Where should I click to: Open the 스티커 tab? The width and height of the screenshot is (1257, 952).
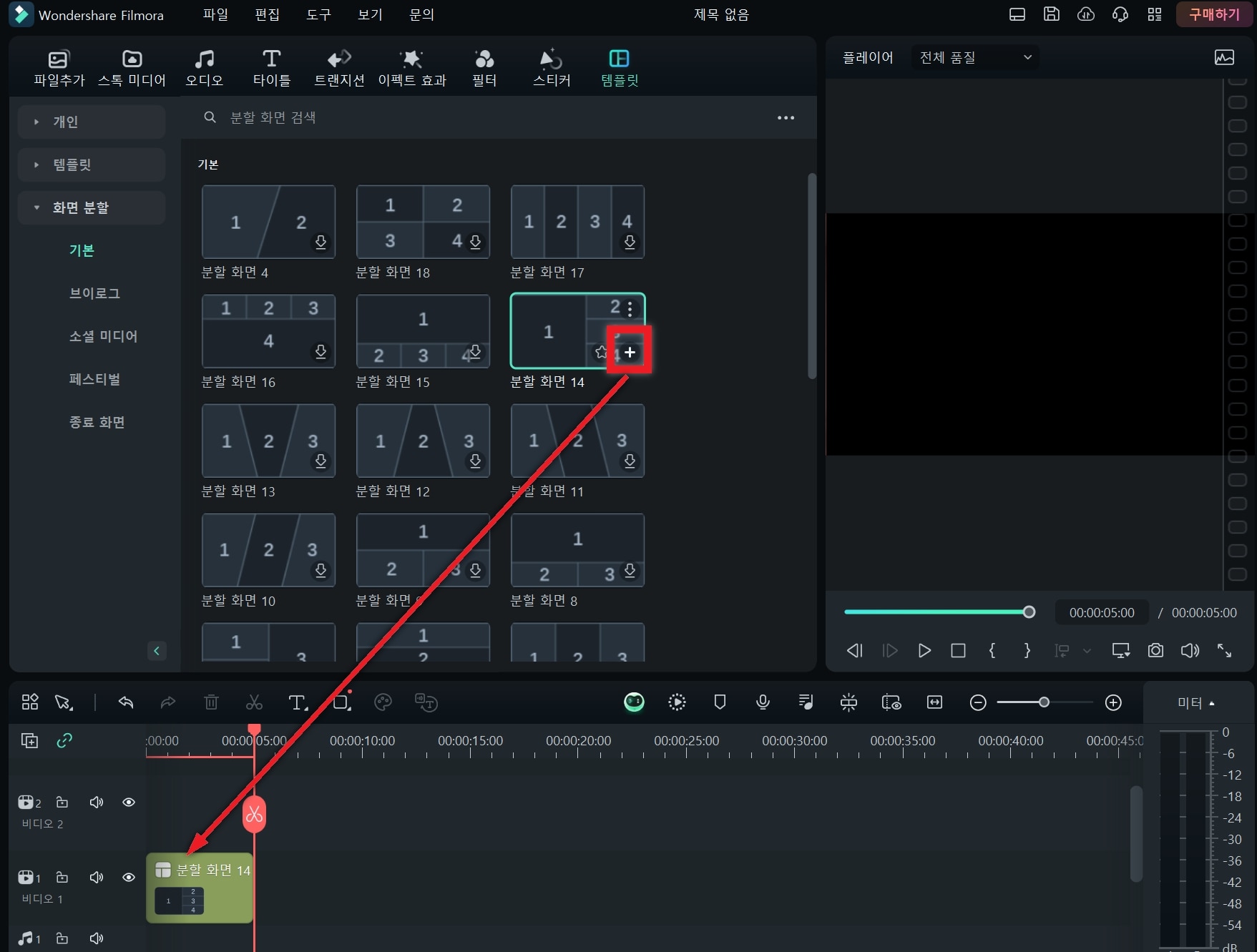click(x=552, y=68)
